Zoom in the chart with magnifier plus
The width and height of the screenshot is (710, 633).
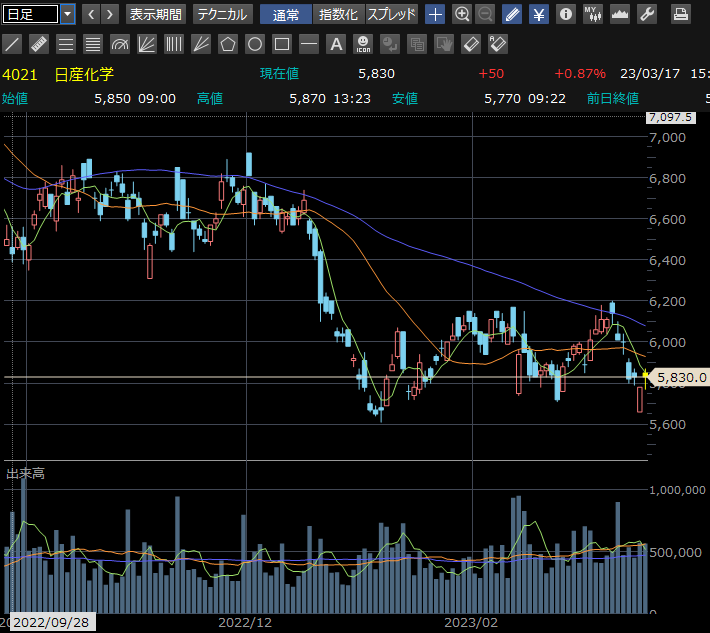(x=462, y=14)
